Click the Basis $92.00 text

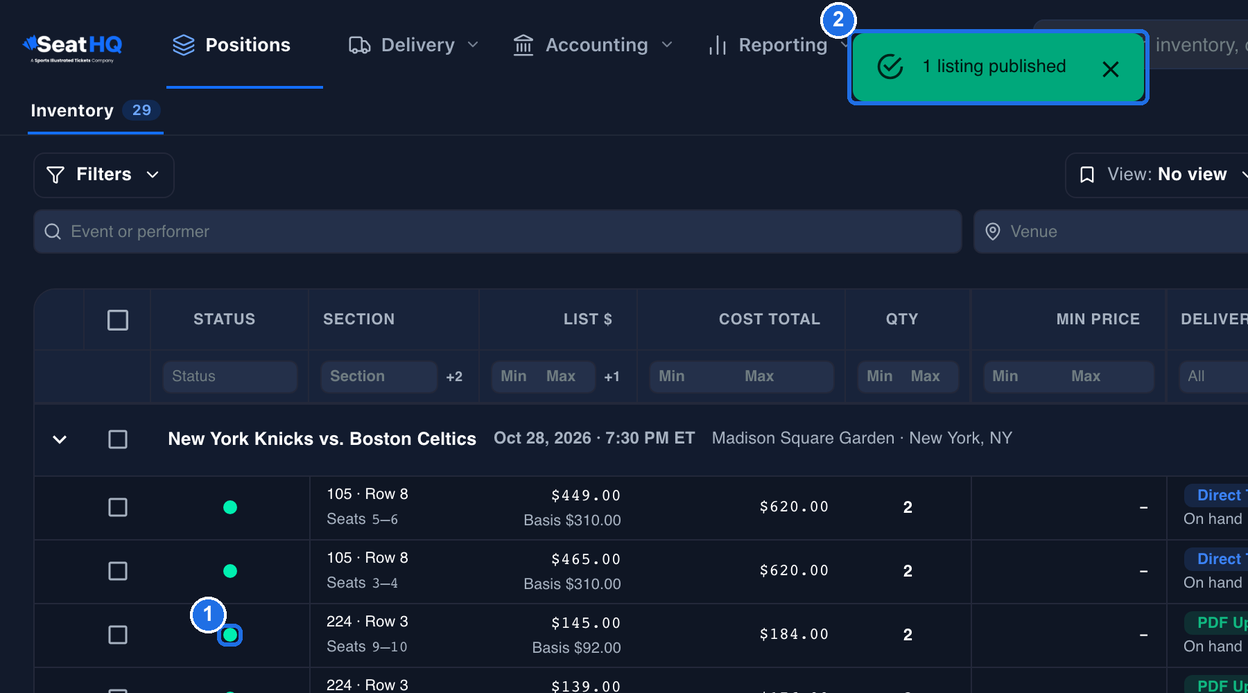pyautogui.click(x=576, y=648)
